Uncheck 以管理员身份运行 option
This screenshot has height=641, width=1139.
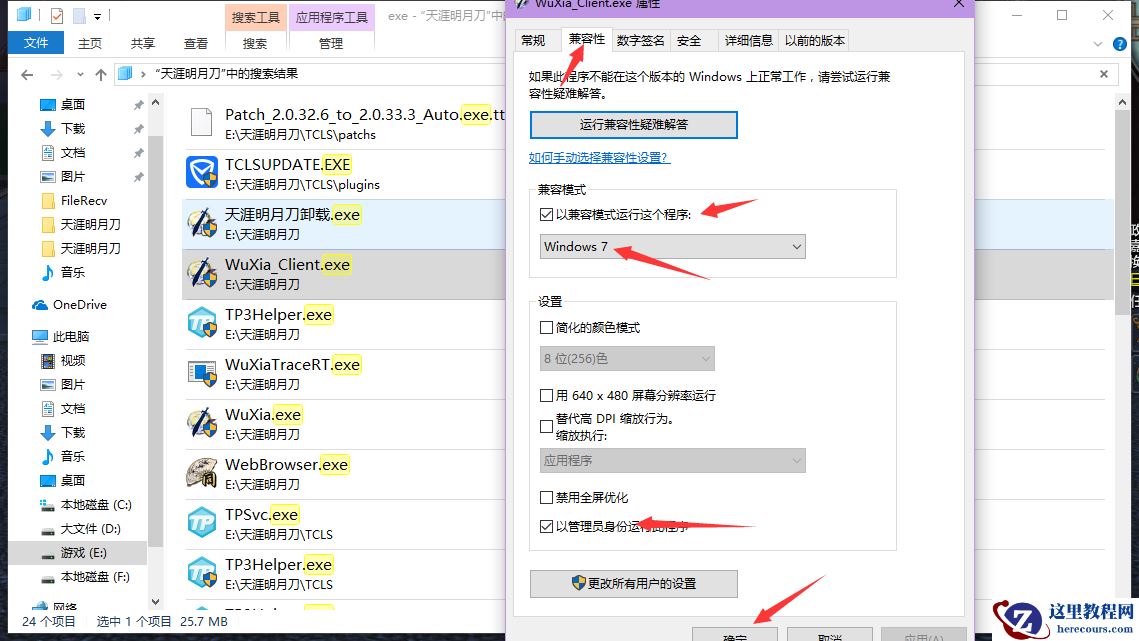point(546,524)
